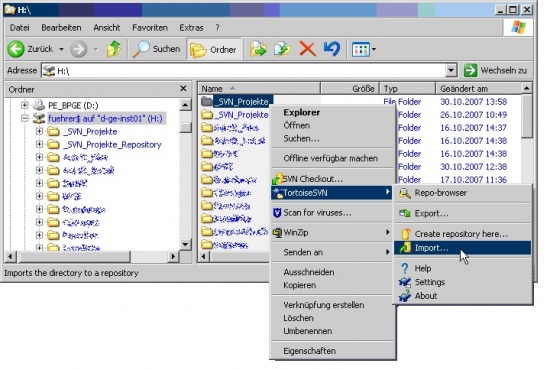Open the Datei menu
Screen dimensions: 550x370
click(x=20, y=28)
